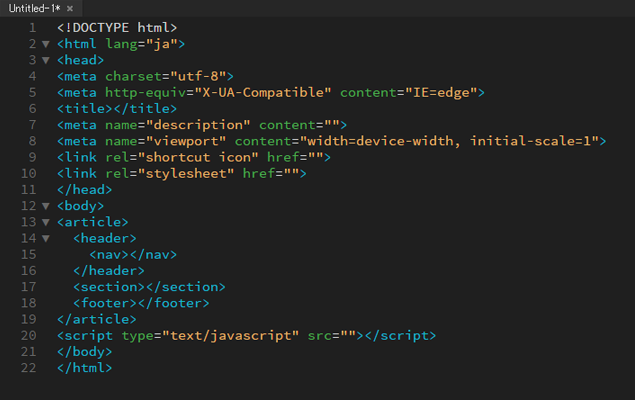Click the text/javascript type value
The height and width of the screenshot is (400, 635).
pyautogui.click(x=230, y=335)
